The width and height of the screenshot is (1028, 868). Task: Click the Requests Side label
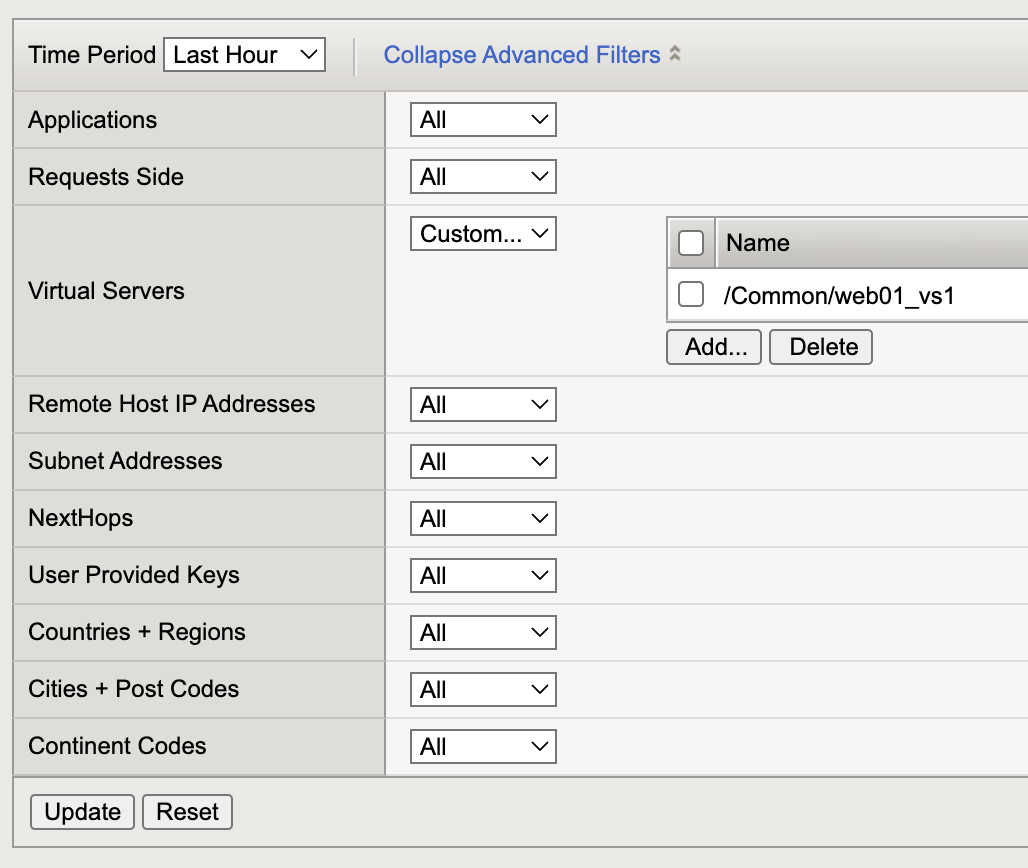106,177
